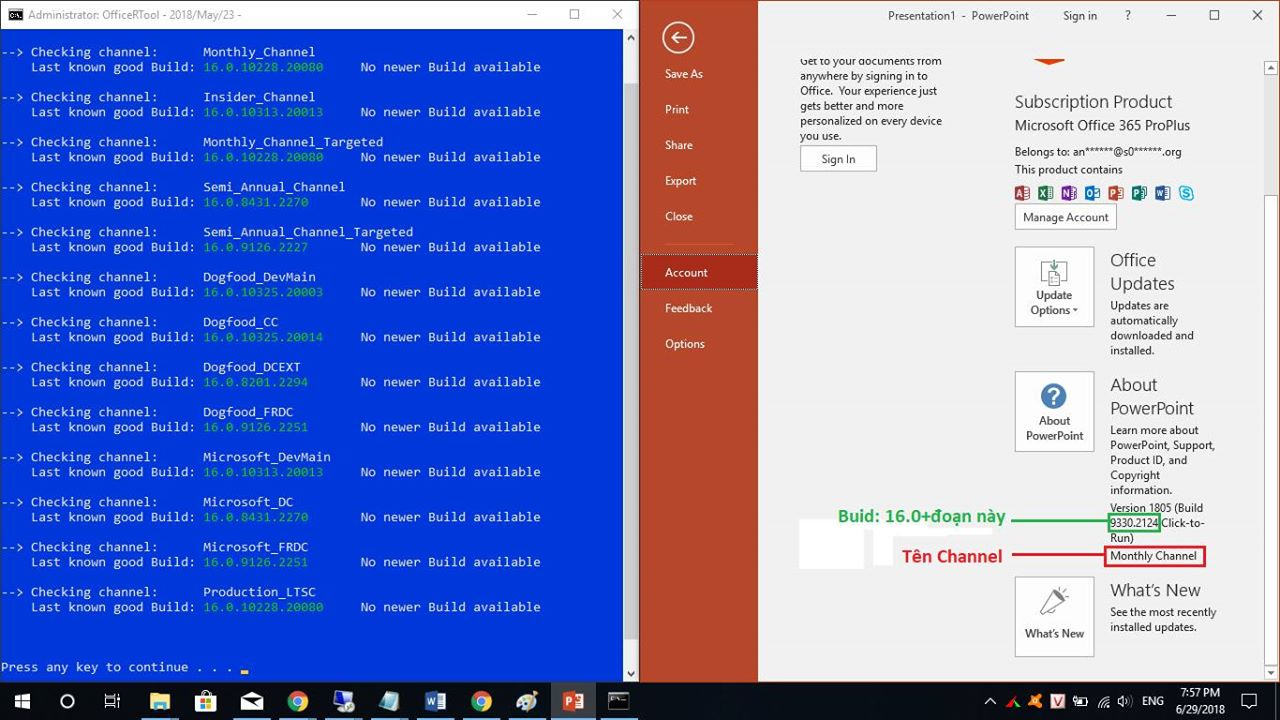
Task: Click the Help question mark in PowerPoint
Action: (1128, 16)
